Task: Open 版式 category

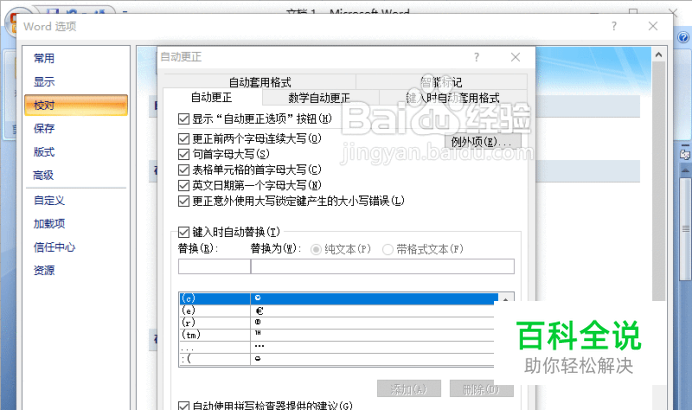Action: (x=44, y=152)
